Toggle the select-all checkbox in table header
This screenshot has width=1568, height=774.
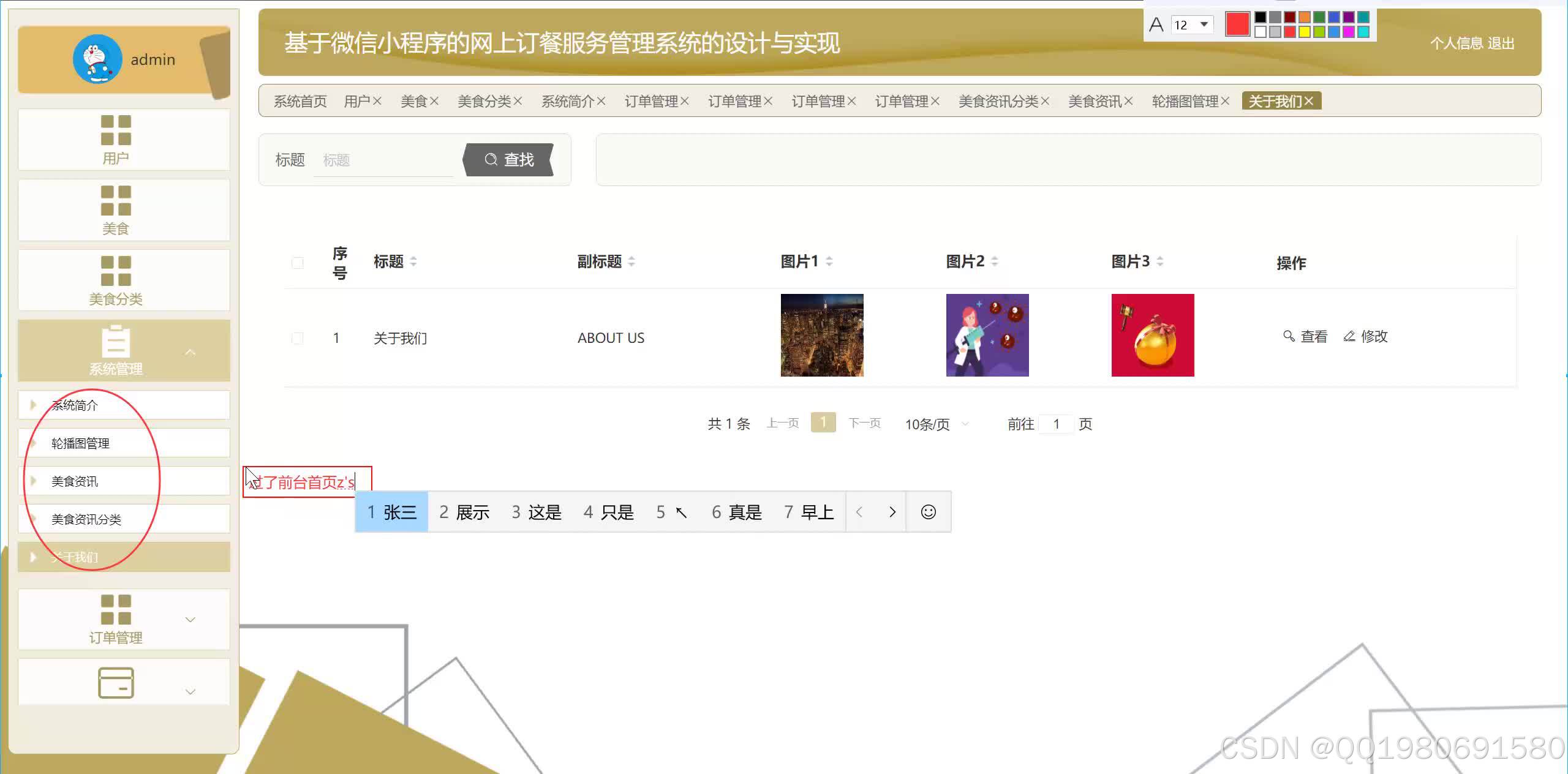(298, 263)
